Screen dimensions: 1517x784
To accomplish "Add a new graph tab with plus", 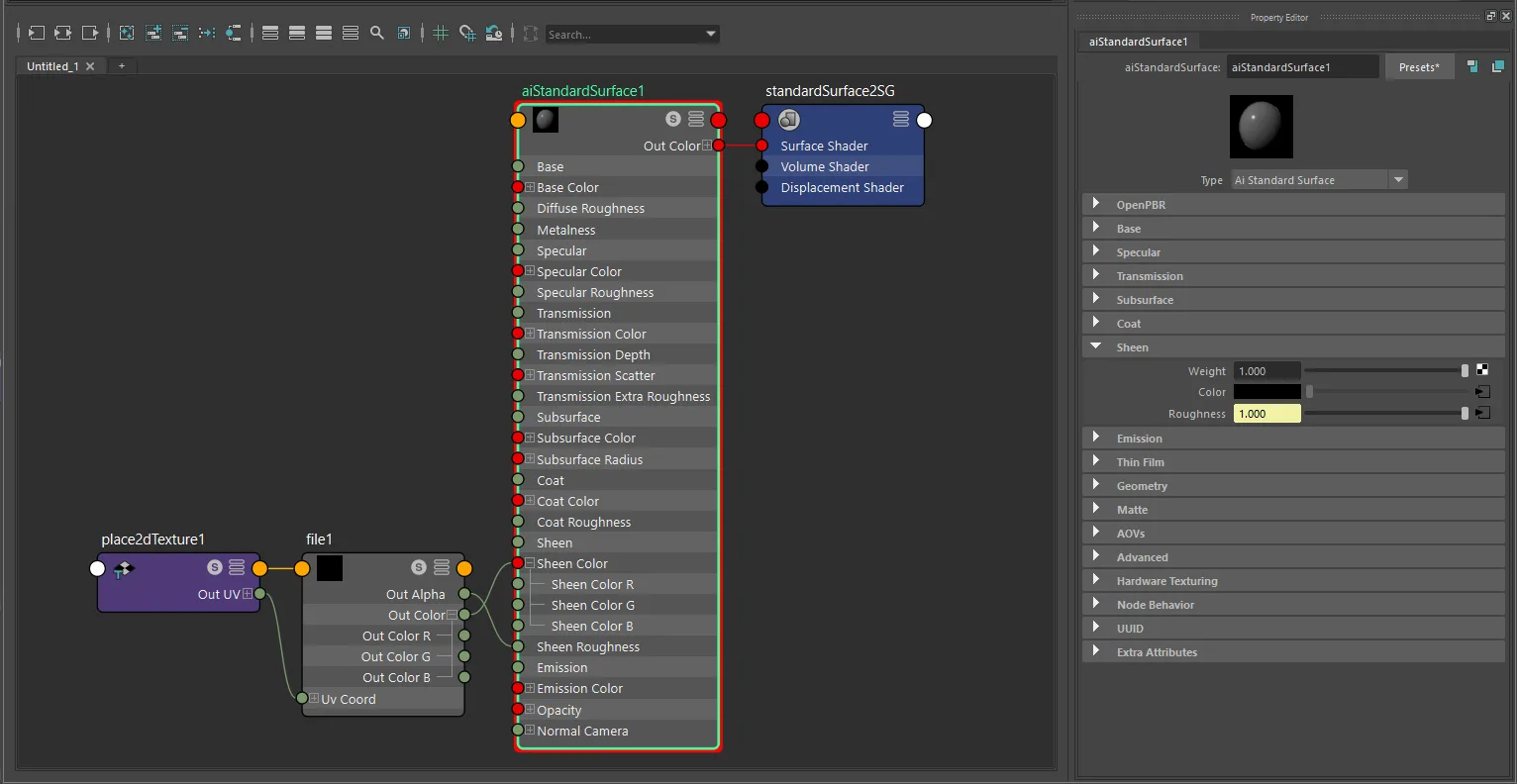I will 122,65.
